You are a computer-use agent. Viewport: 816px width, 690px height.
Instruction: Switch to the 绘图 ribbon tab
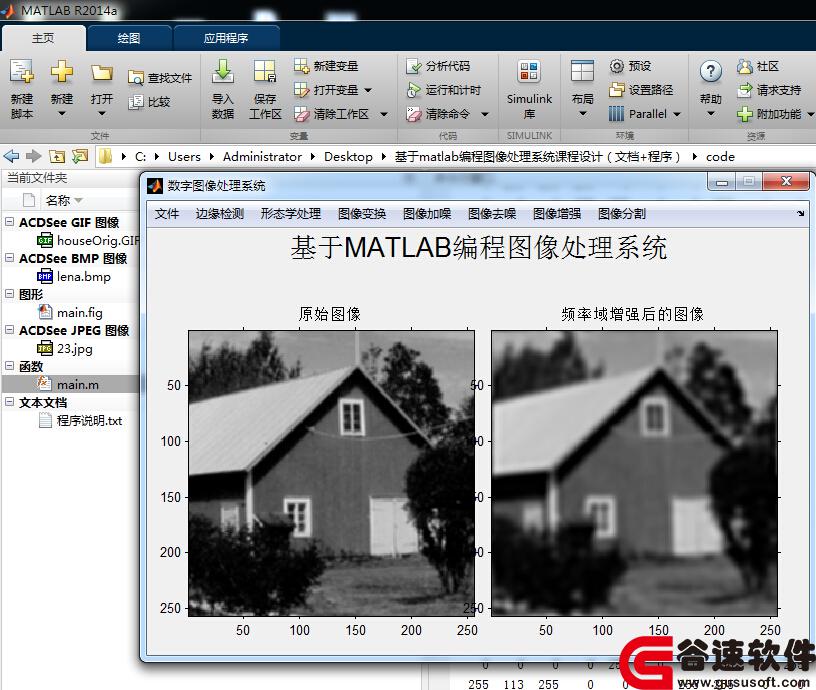[129, 38]
